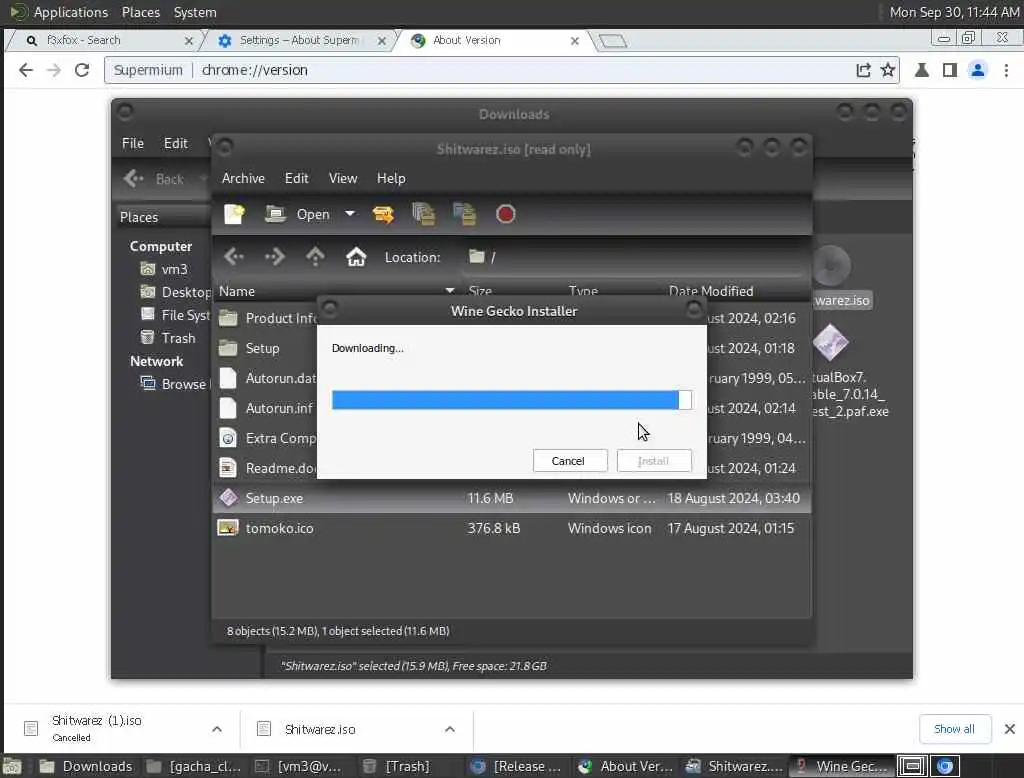1024x778 pixels.
Task: Expand Shitwarez.iso download options chevron
Action: [x=449, y=729]
